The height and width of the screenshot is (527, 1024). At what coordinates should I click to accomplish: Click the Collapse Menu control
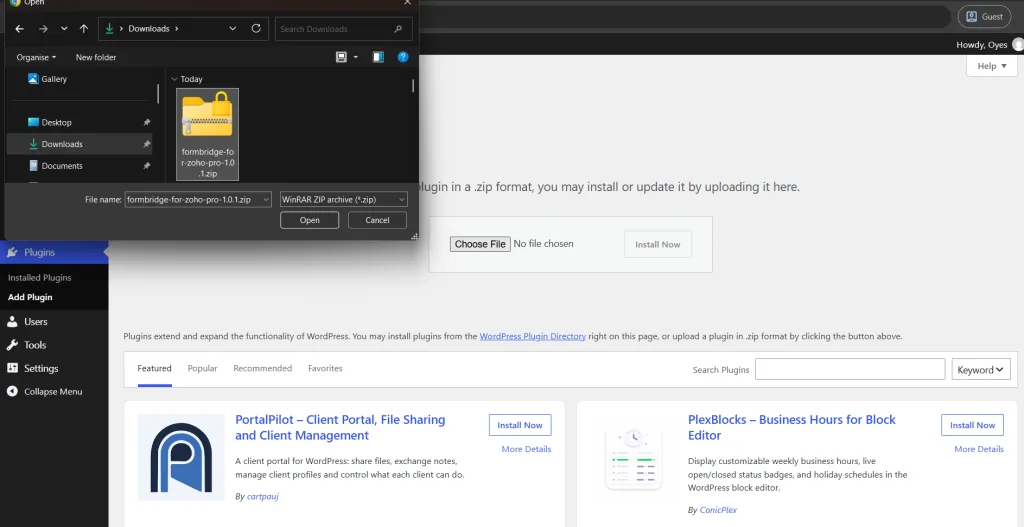pyautogui.click(x=54, y=392)
